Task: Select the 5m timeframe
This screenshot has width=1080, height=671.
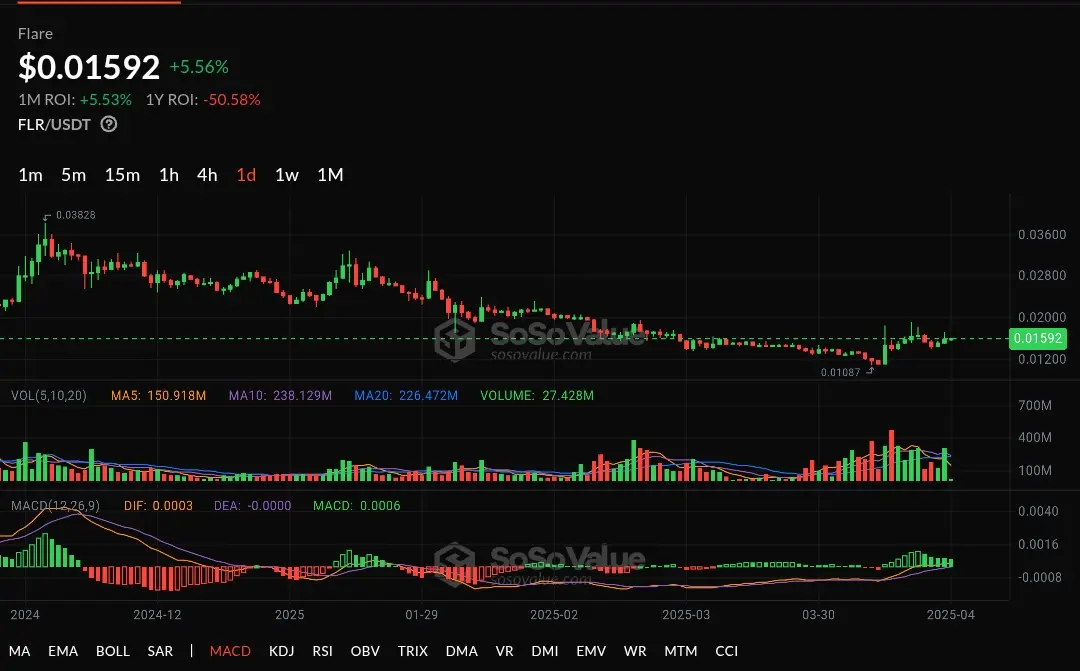Action: (73, 175)
